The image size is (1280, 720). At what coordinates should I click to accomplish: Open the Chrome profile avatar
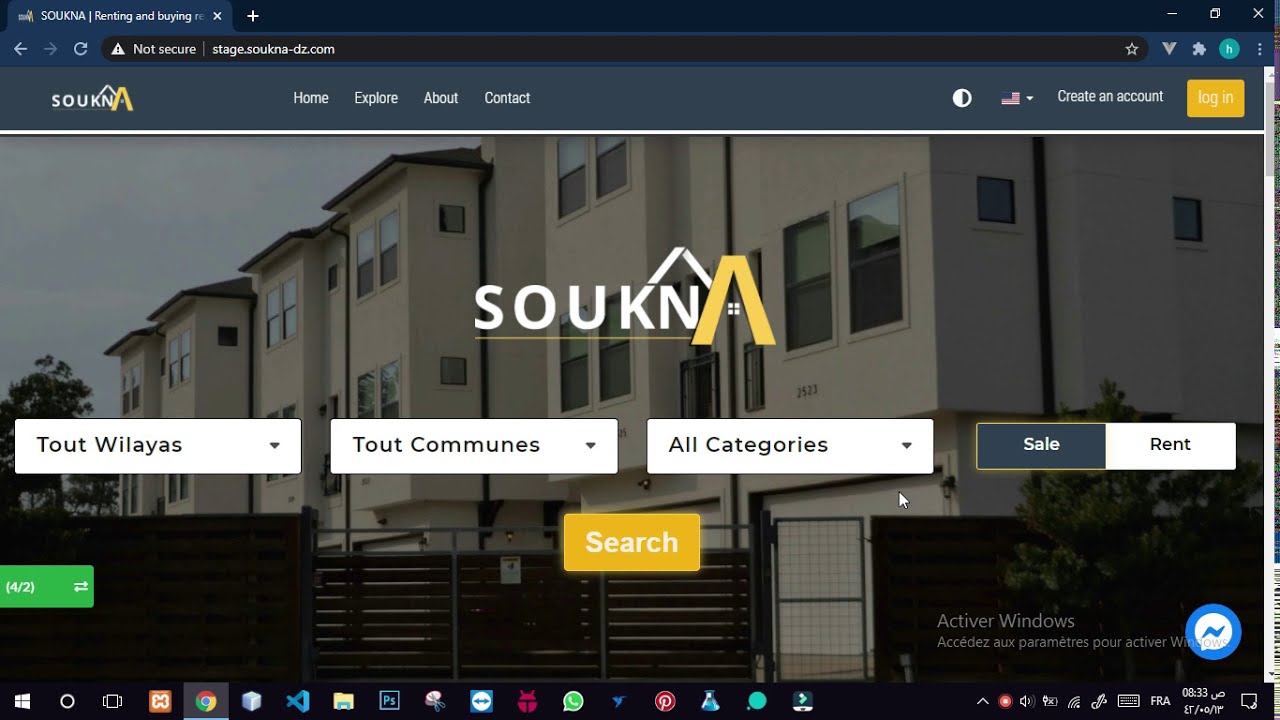[1229, 48]
